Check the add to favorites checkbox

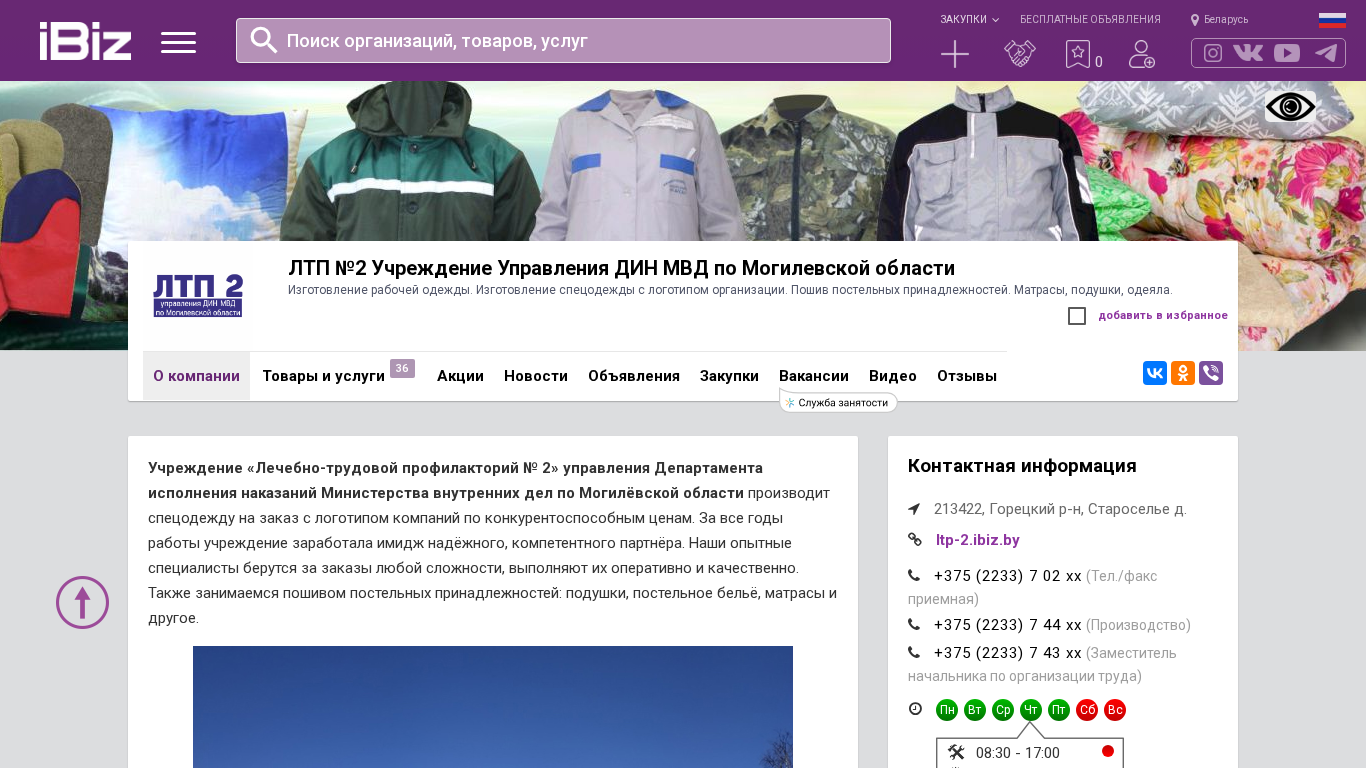tap(1077, 316)
